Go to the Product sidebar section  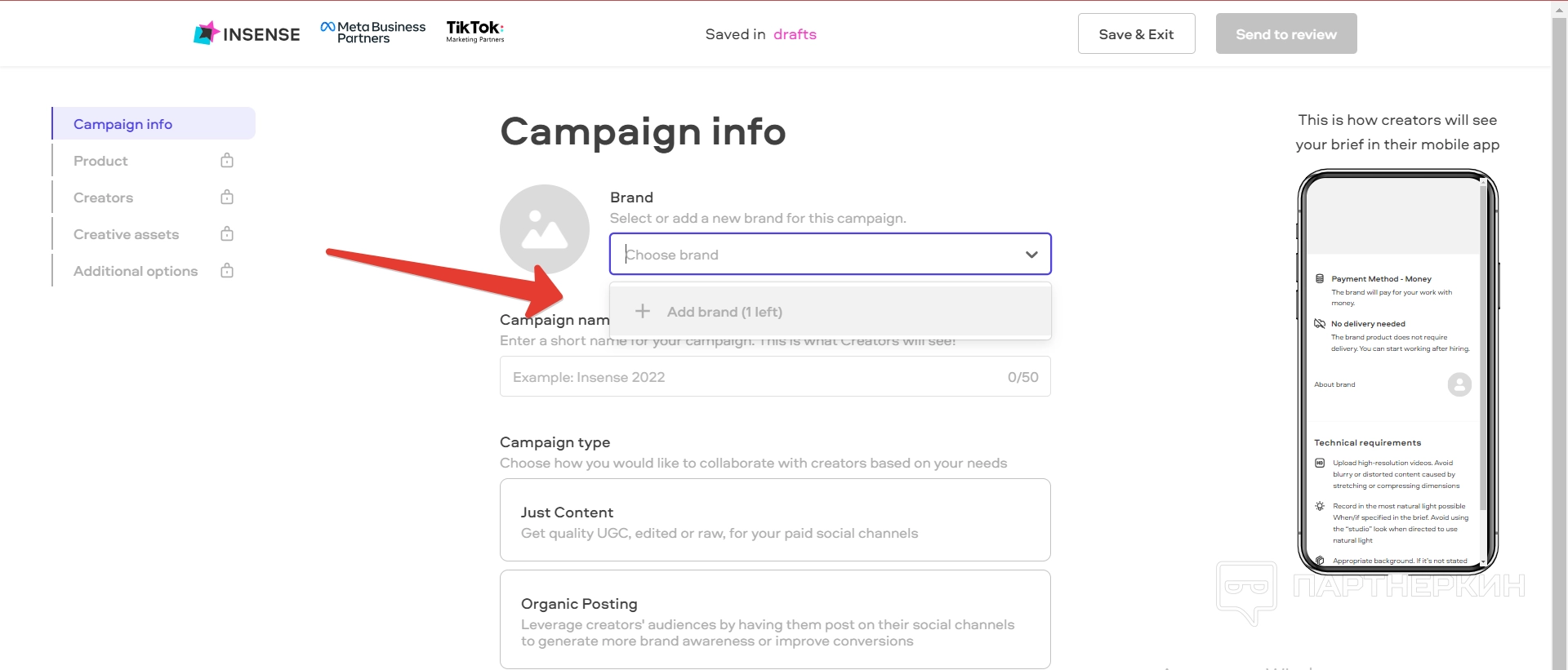coord(101,161)
